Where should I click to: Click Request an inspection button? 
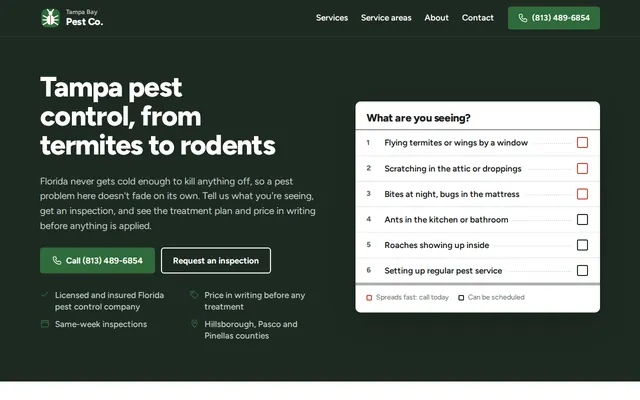click(216, 260)
